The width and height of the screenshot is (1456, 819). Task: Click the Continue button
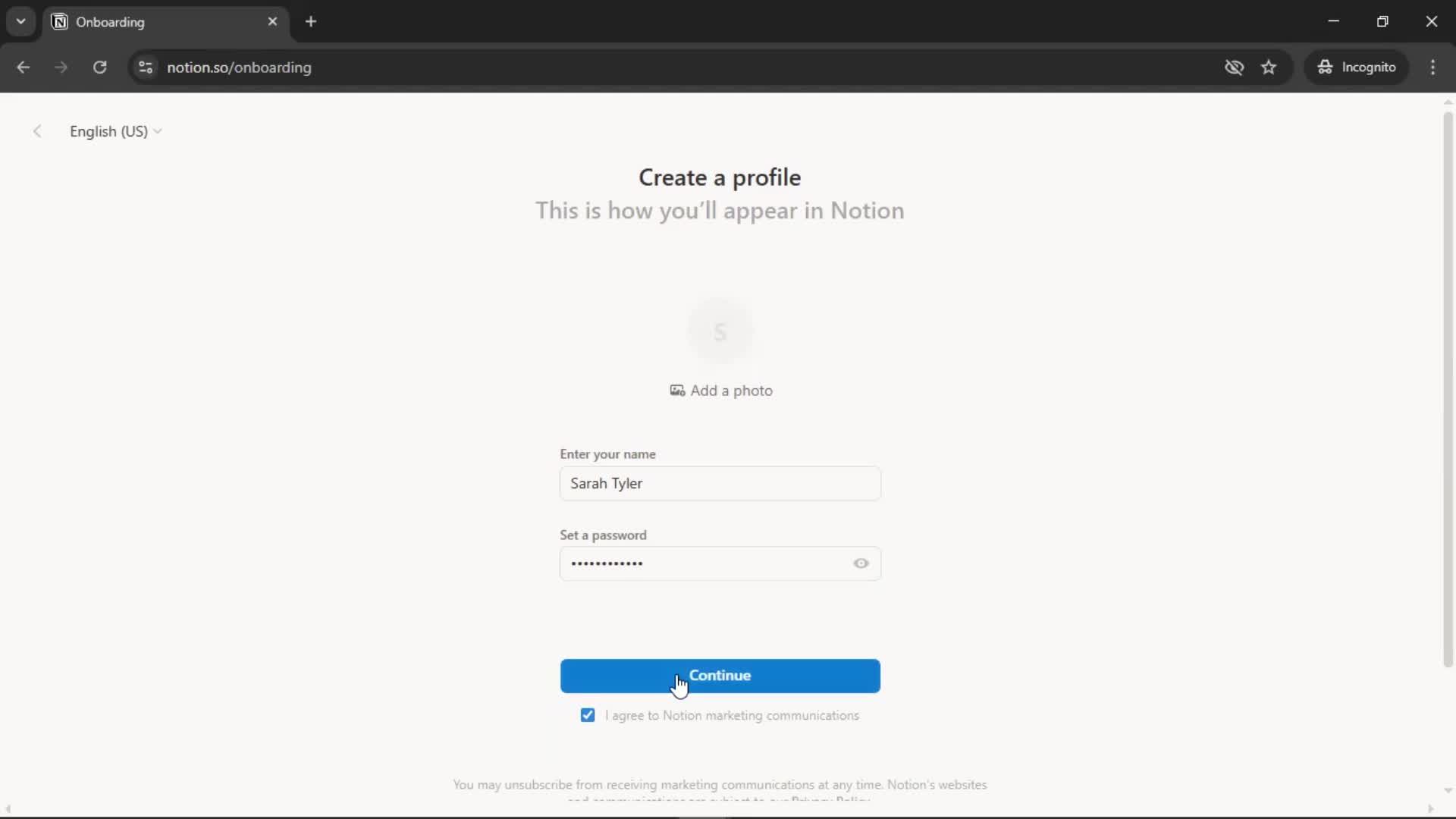720,676
